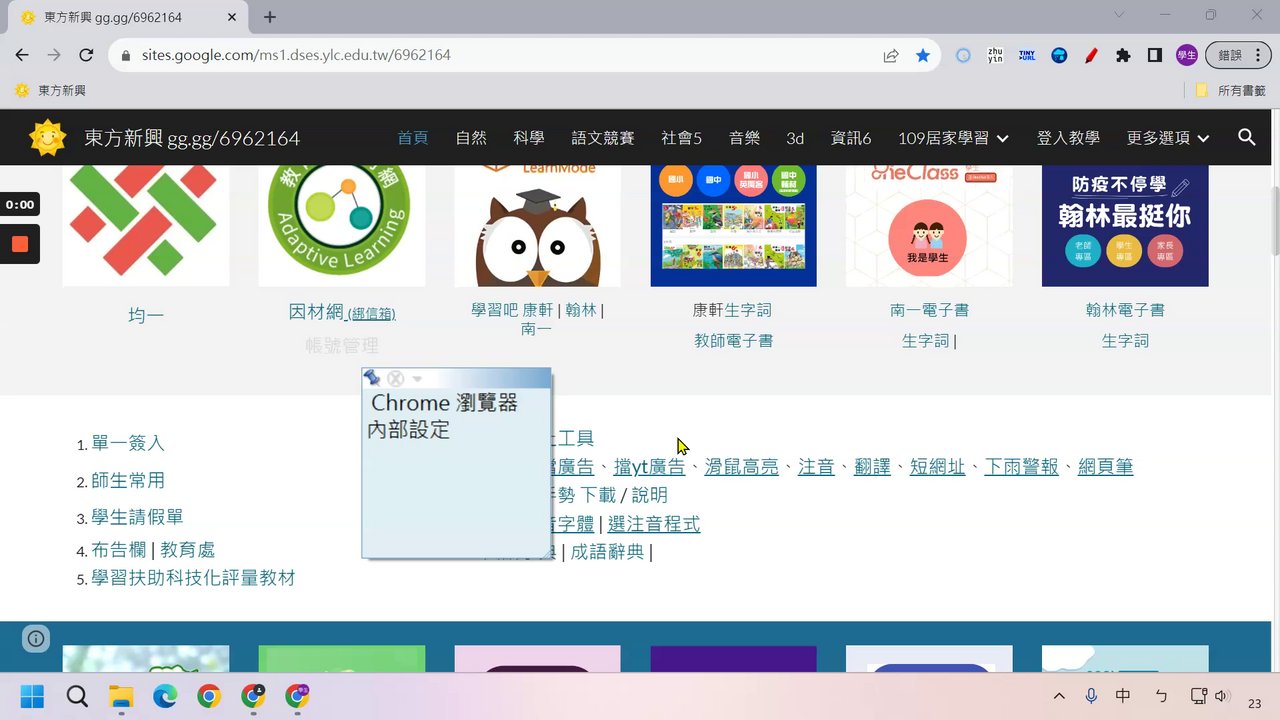The image size is (1280, 720).
Task: Open the 語文競賽 nav item
Action: (603, 138)
